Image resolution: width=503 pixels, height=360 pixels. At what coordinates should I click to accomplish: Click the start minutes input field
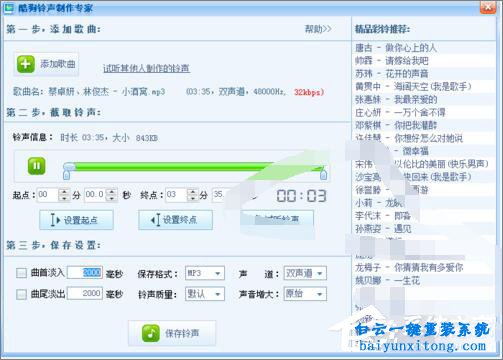pyautogui.click(x=48, y=195)
